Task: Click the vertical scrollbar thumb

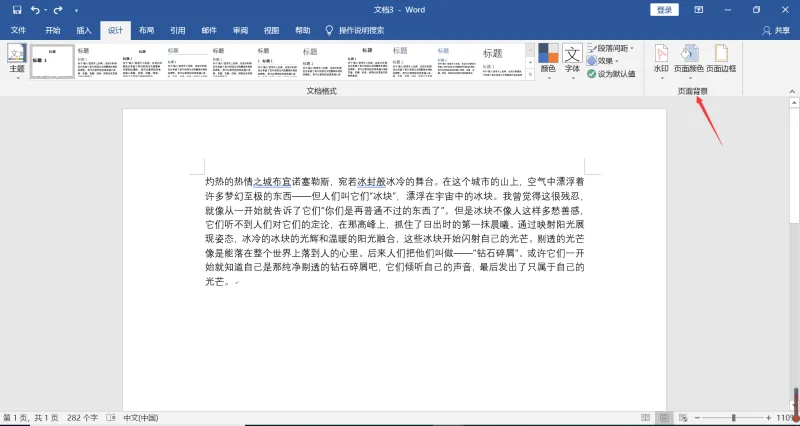Action: tap(794, 165)
